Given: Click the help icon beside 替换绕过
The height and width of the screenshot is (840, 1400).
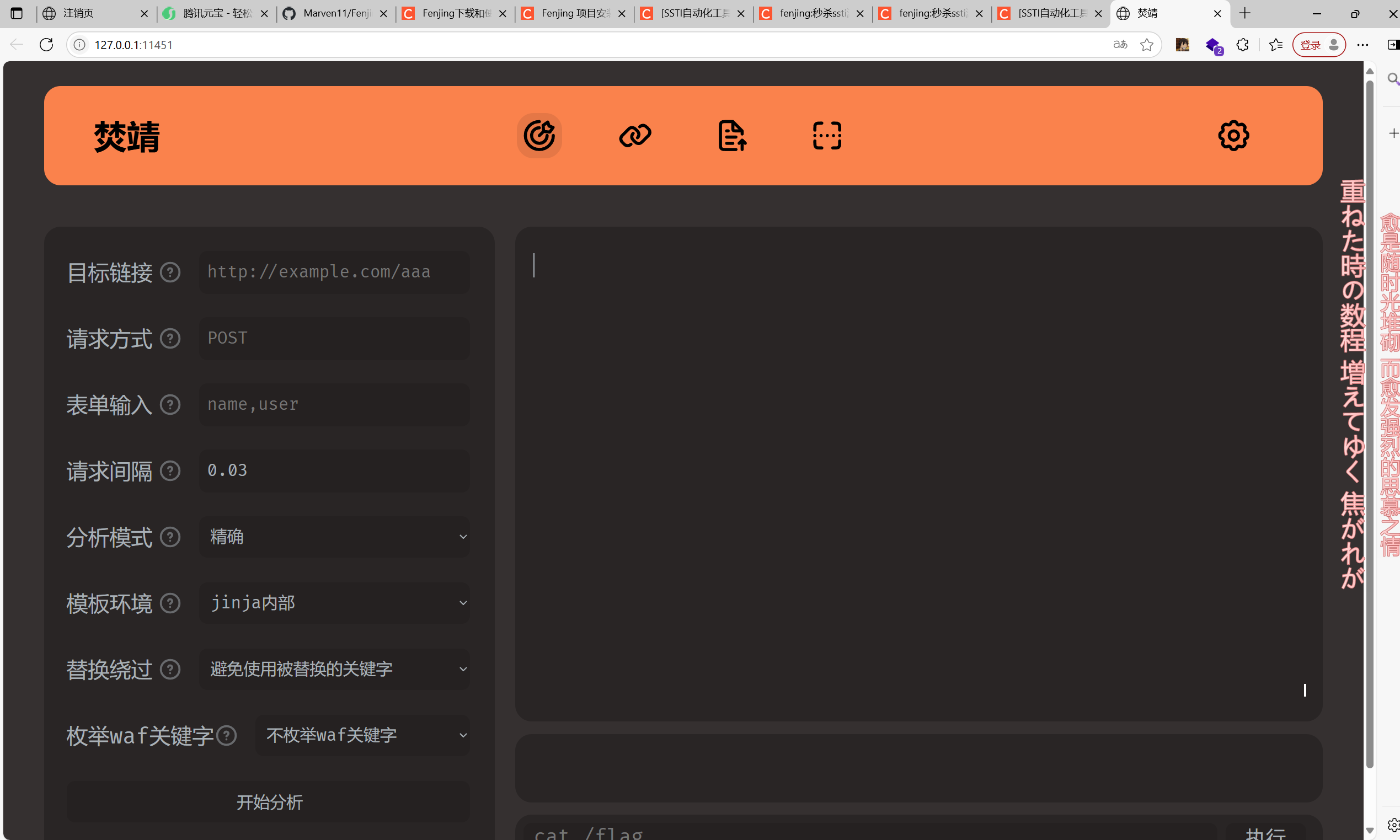Looking at the screenshot, I should click(x=169, y=669).
